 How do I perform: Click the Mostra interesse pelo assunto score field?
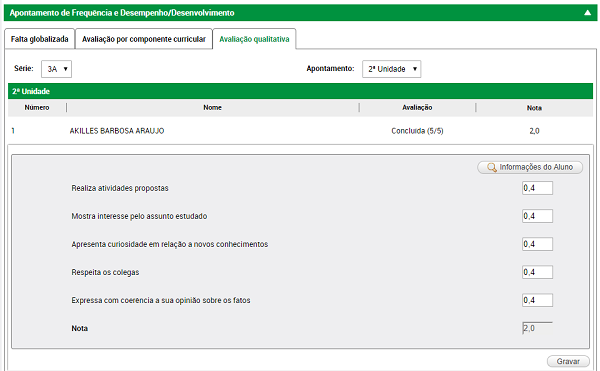pyautogui.click(x=537, y=216)
